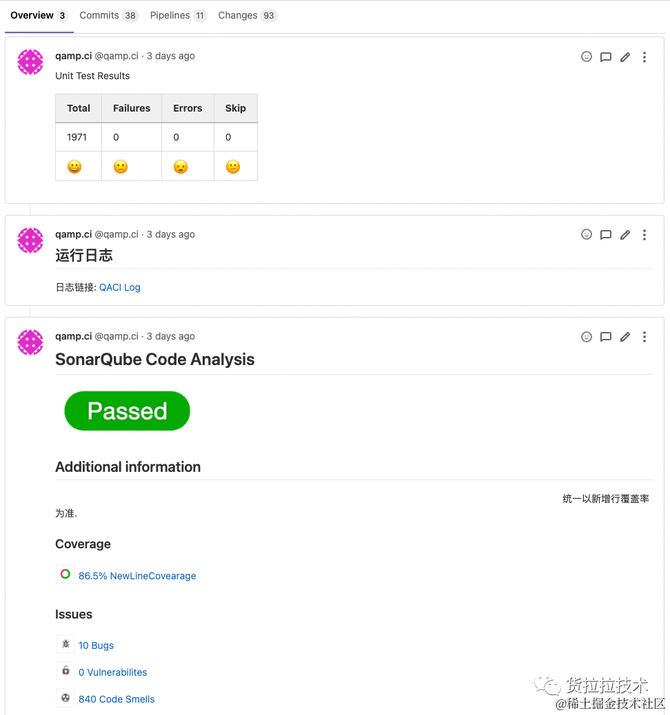The height and width of the screenshot is (715, 670).
Task: Add emoji reaction to 运行日志 comment
Action: point(586,234)
